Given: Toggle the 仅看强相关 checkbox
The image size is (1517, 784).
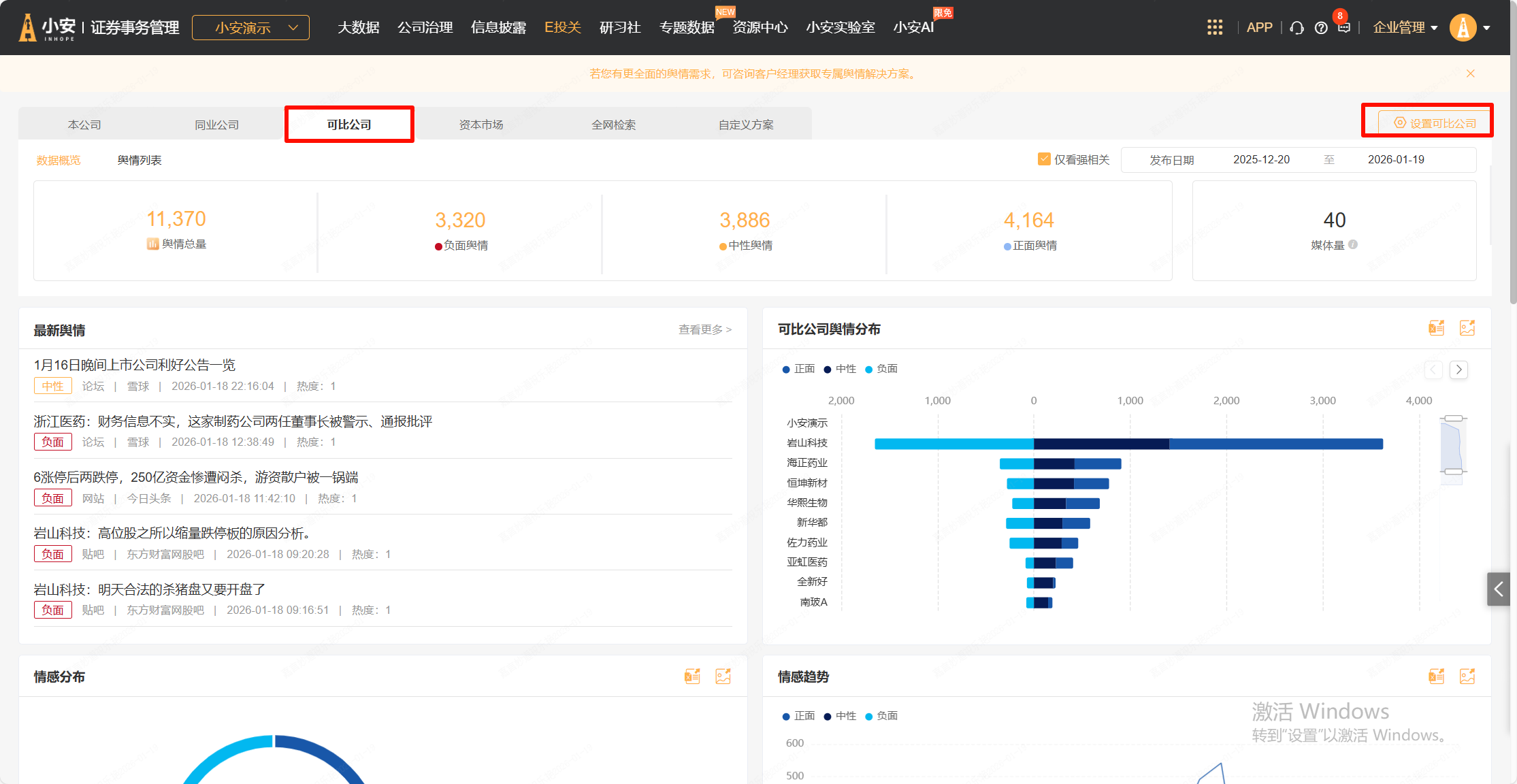Looking at the screenshot, I should point(1043,159).
